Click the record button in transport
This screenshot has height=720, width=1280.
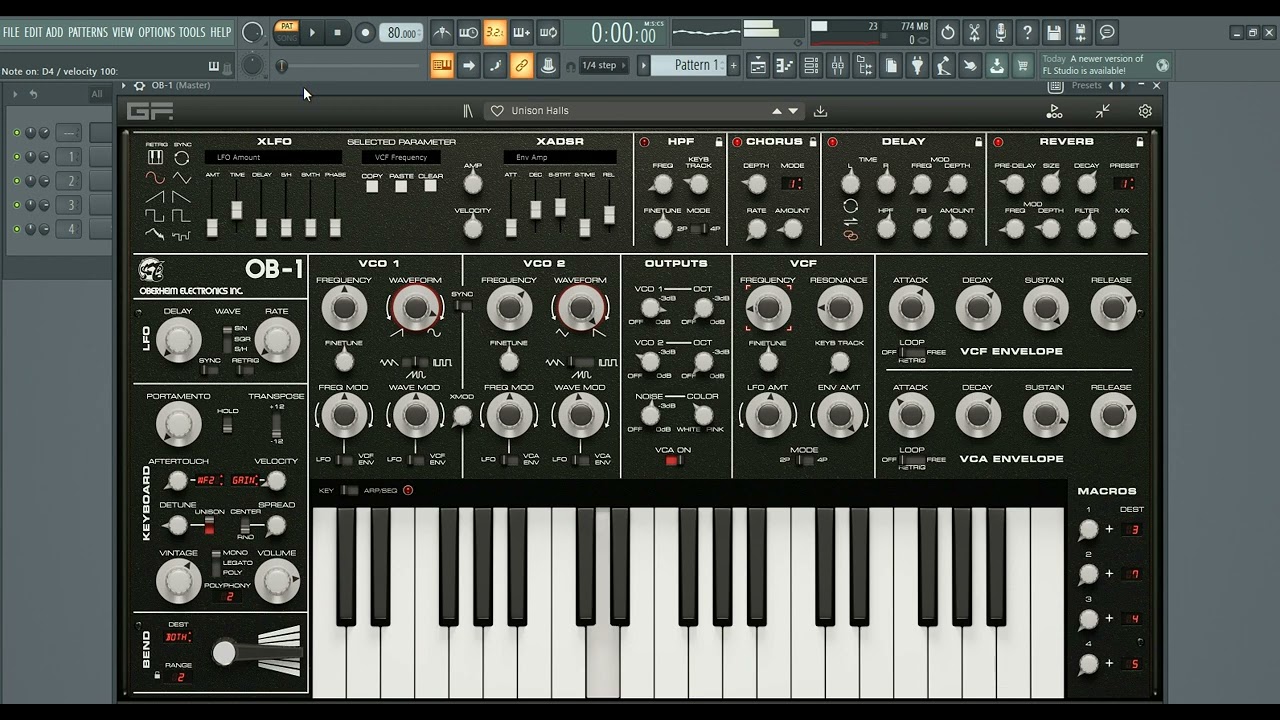tap(365, 33)
